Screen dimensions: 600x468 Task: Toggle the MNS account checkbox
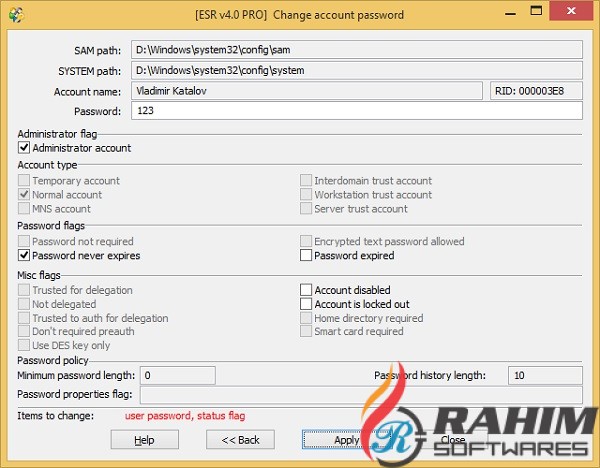tap(24, 209)
